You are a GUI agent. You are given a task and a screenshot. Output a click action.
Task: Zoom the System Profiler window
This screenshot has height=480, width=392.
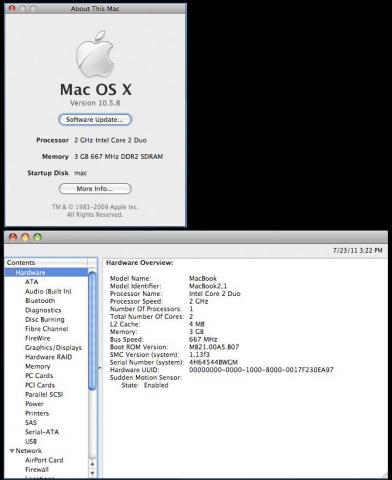tap(37, 237)
